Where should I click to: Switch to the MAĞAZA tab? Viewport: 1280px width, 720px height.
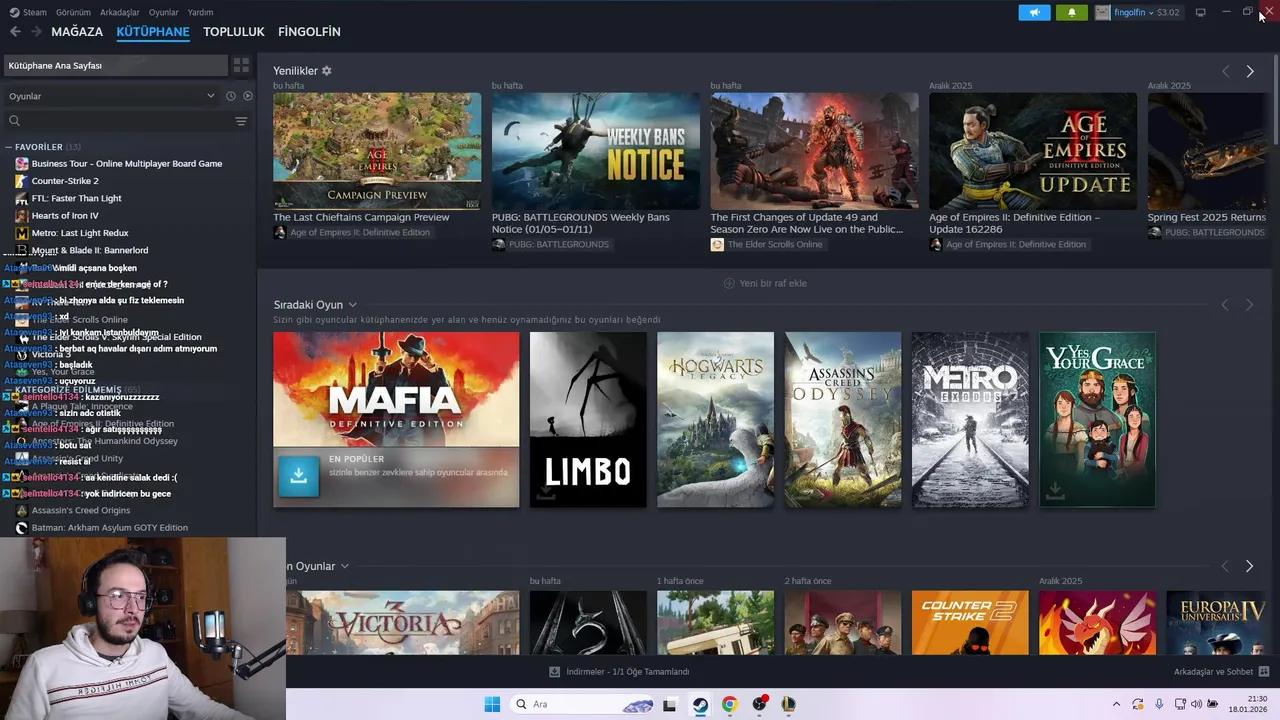(x=77, y=32)
